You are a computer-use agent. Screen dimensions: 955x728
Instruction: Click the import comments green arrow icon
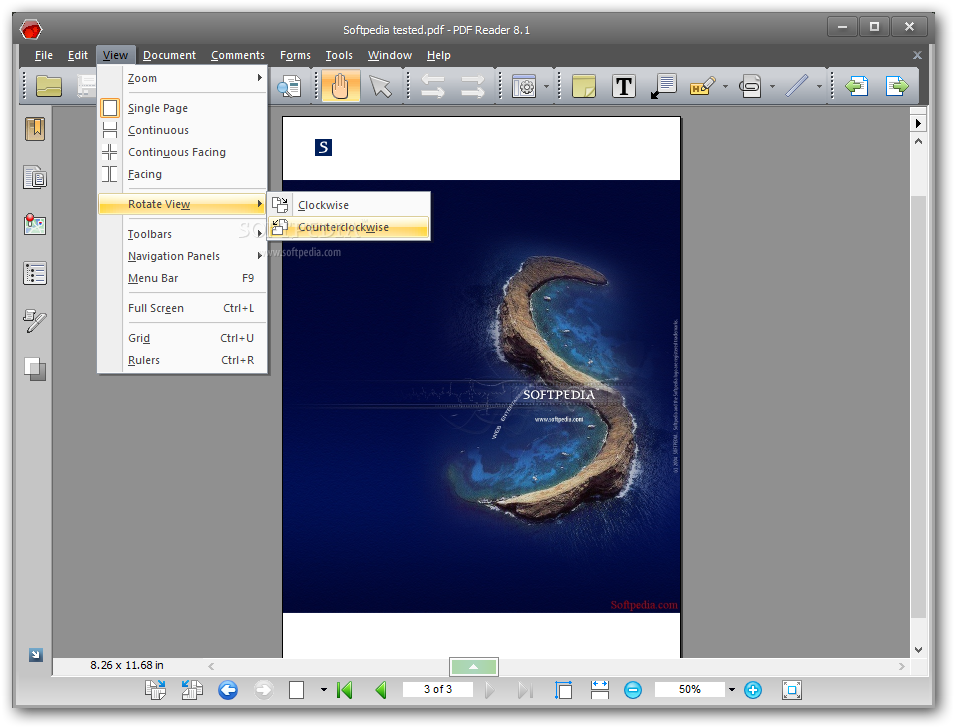[x=856, y=86]
